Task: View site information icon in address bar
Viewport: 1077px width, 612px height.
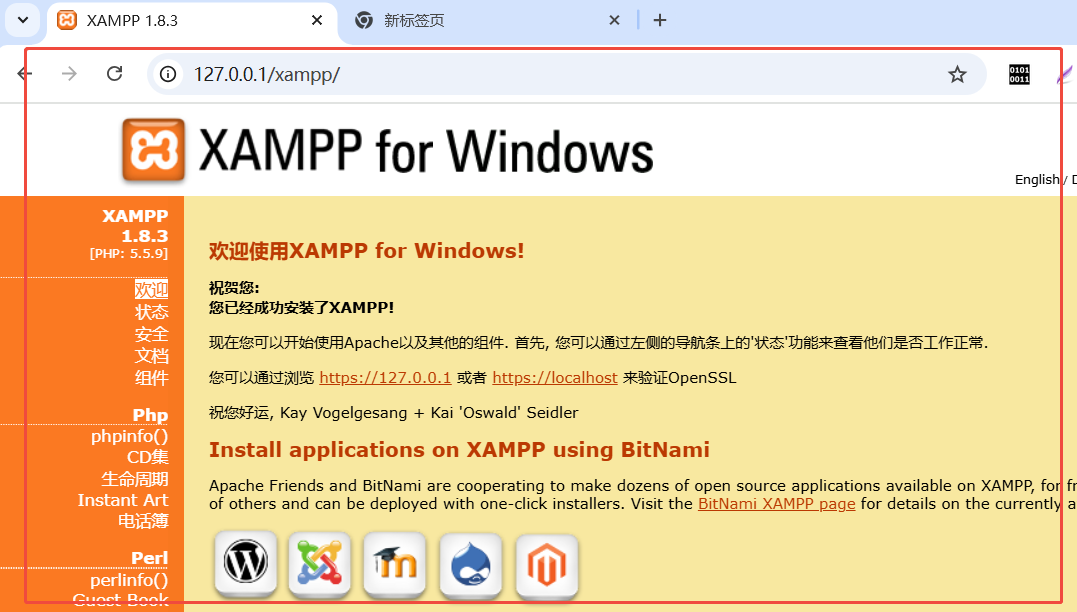Action: coord(168,74)
